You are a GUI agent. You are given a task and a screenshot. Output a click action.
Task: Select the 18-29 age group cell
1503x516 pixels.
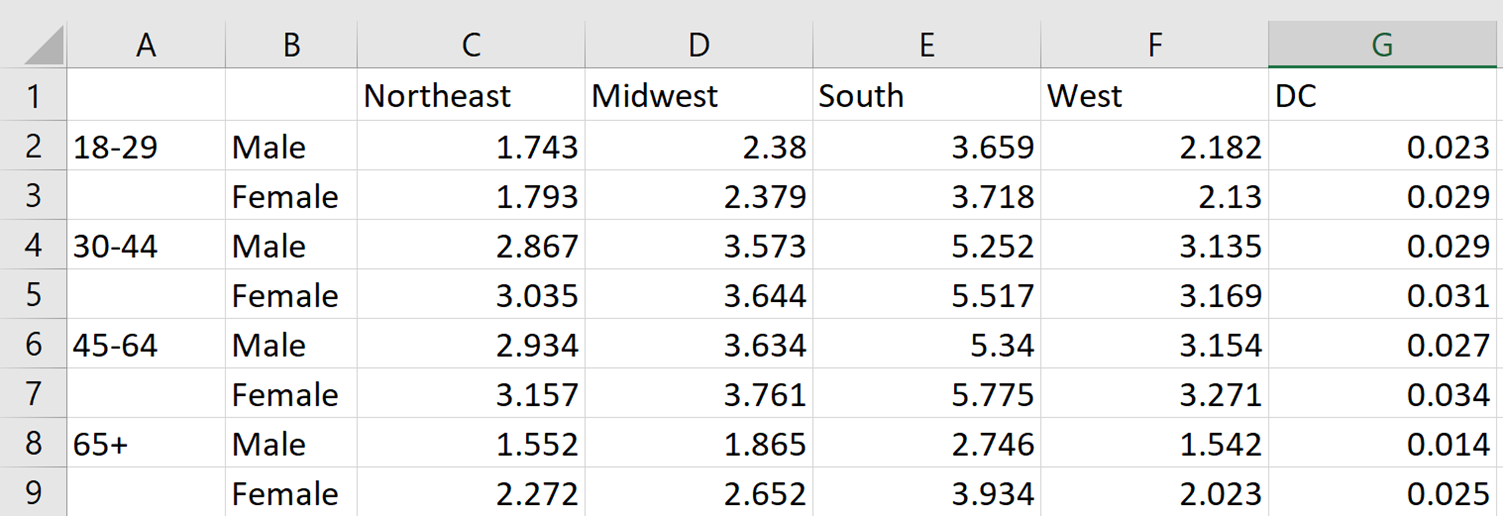click(x=146, y=146)
